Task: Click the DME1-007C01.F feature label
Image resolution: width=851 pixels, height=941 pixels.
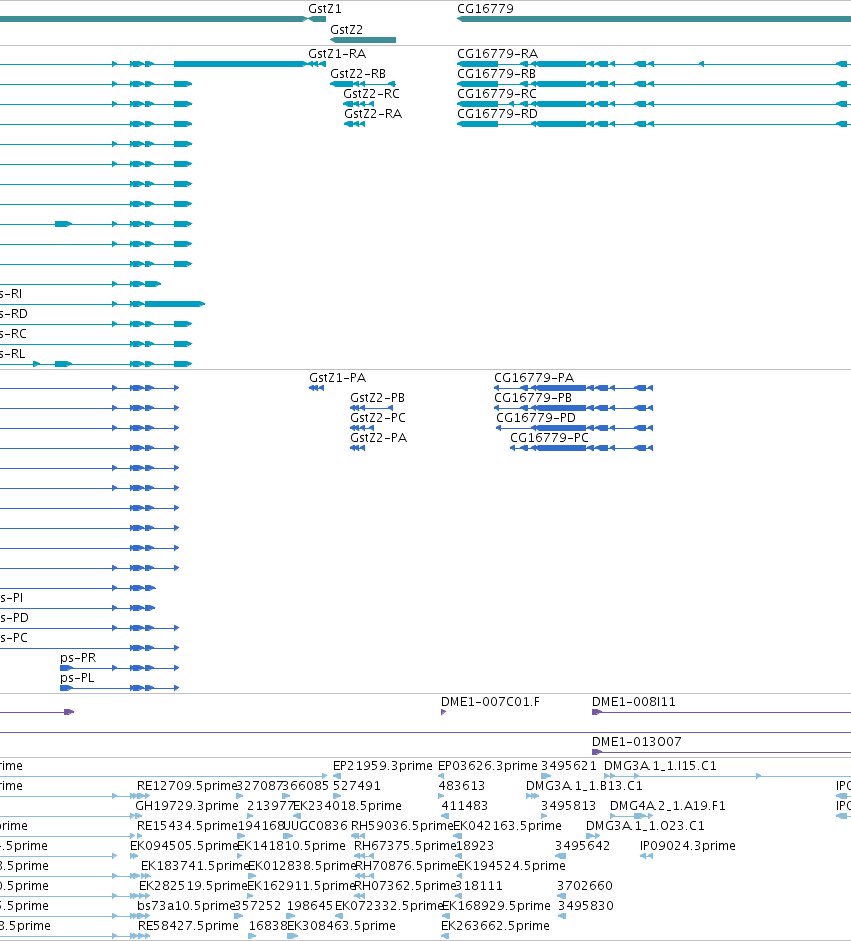Action: (490, 702)
